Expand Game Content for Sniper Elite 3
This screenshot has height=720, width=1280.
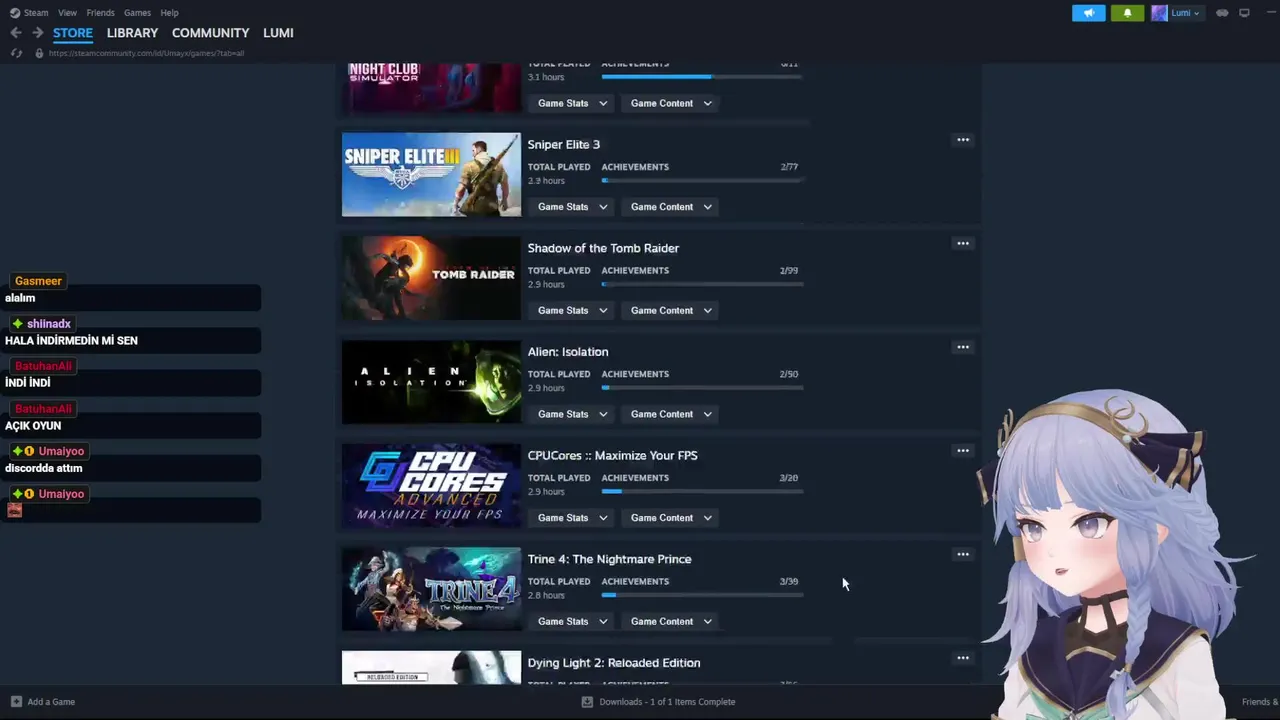click(671, 207)
